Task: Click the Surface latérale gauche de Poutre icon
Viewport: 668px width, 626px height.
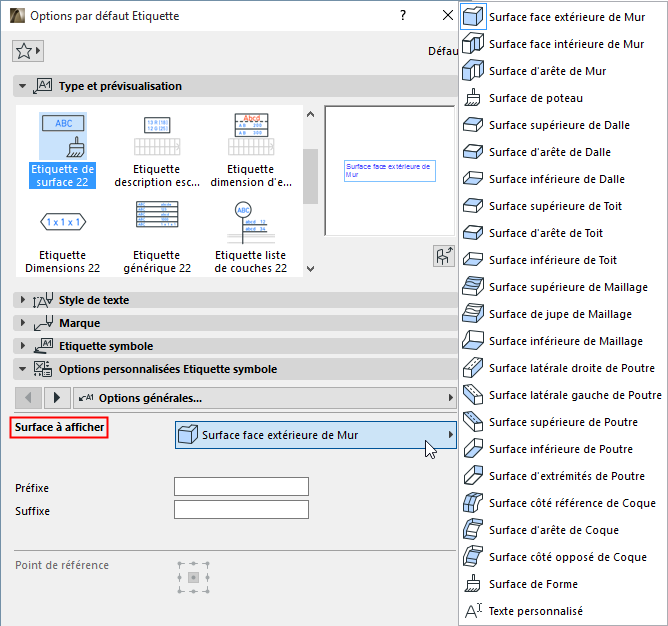Action: pyautogui.click(x=472, y=395)
